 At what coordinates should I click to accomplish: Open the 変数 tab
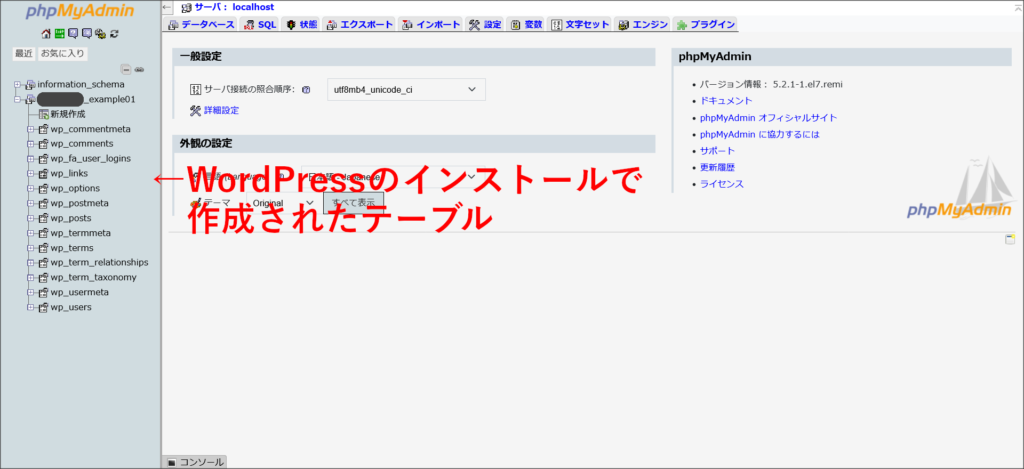tap(526, 25)
